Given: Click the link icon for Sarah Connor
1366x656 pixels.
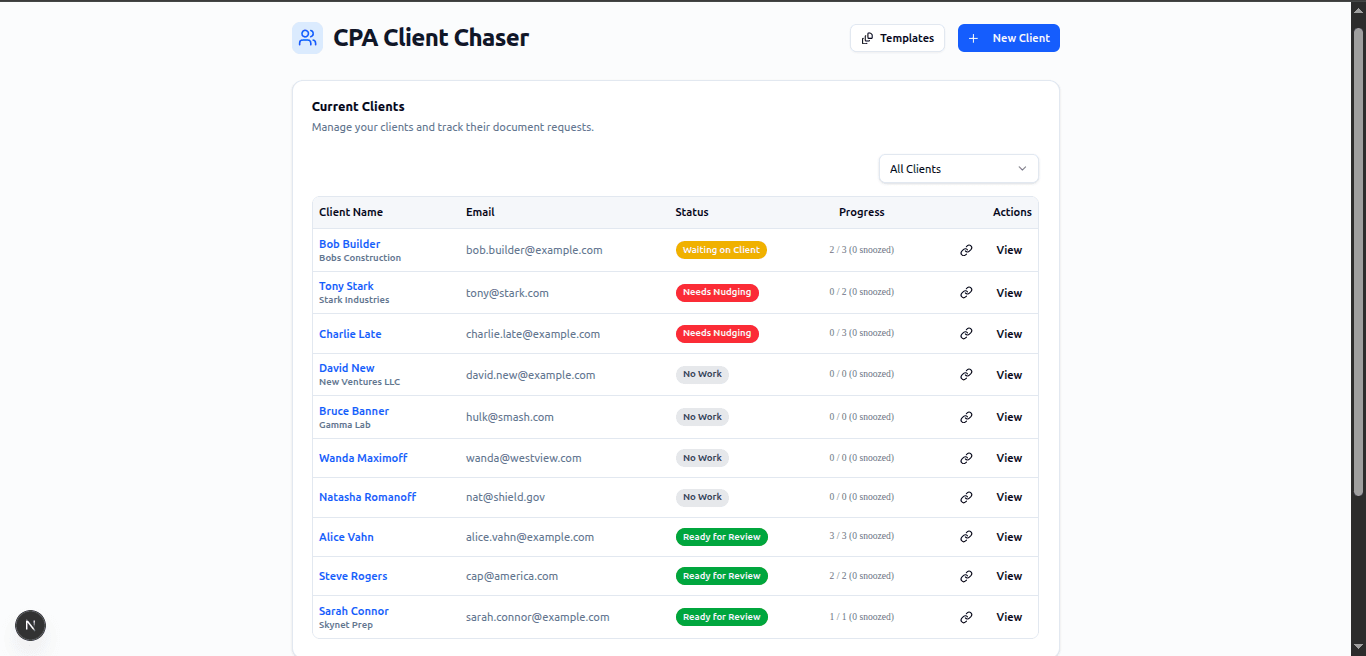Looking at the screenshot, I should [966, 617].
